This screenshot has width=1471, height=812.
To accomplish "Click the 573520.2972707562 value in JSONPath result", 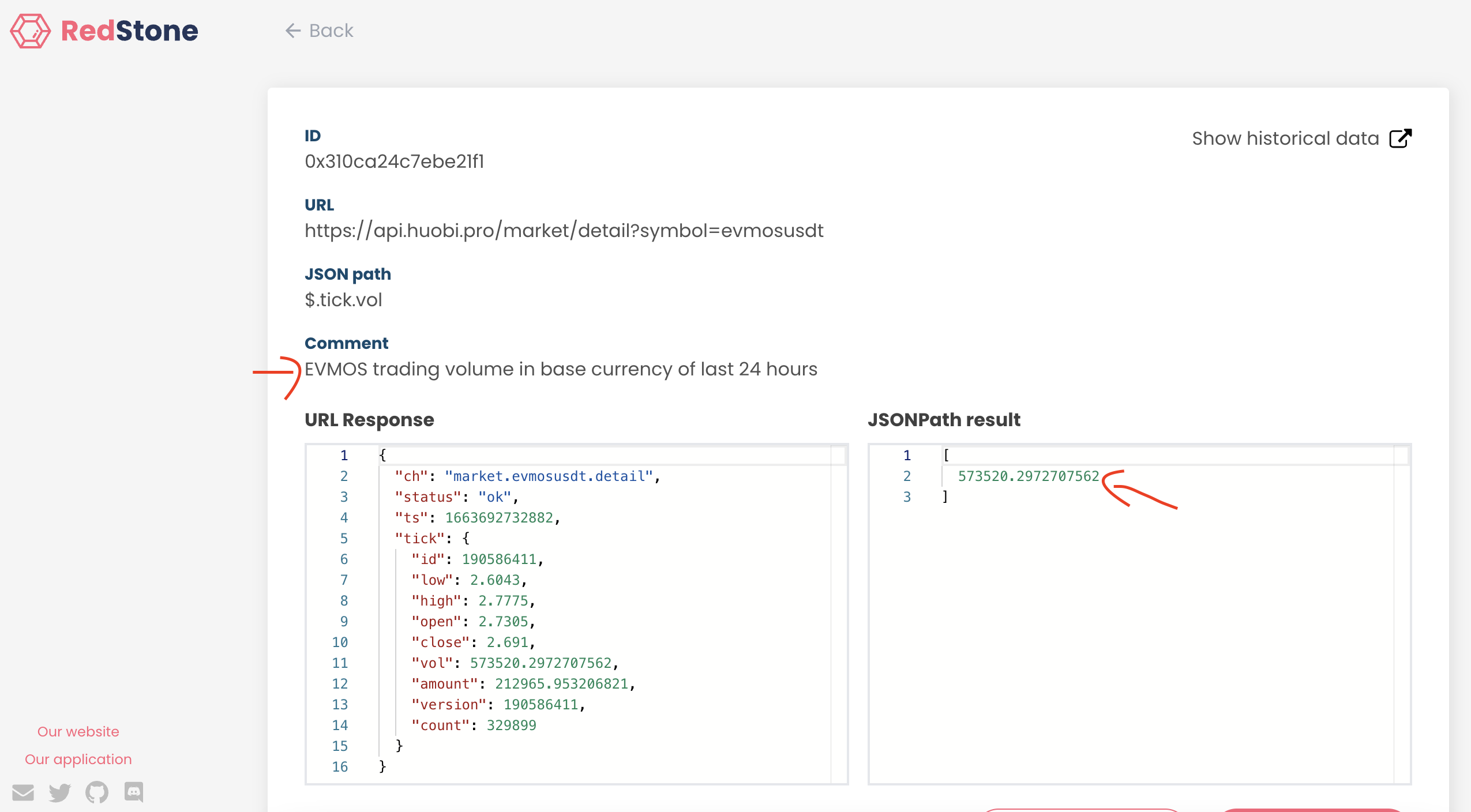I will (1028, 476).
